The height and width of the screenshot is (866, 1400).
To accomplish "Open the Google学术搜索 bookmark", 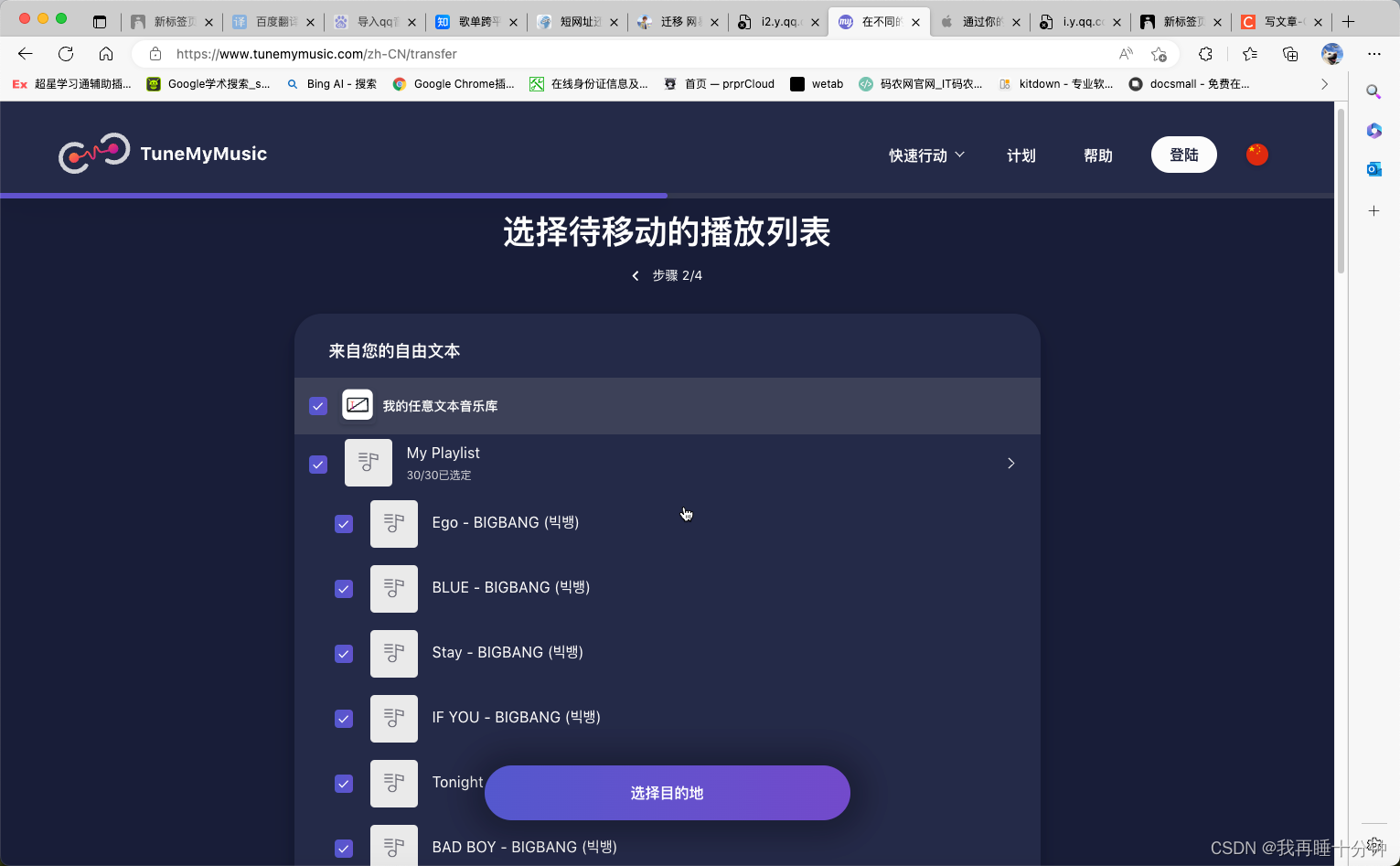I will (x=208, y=84).
